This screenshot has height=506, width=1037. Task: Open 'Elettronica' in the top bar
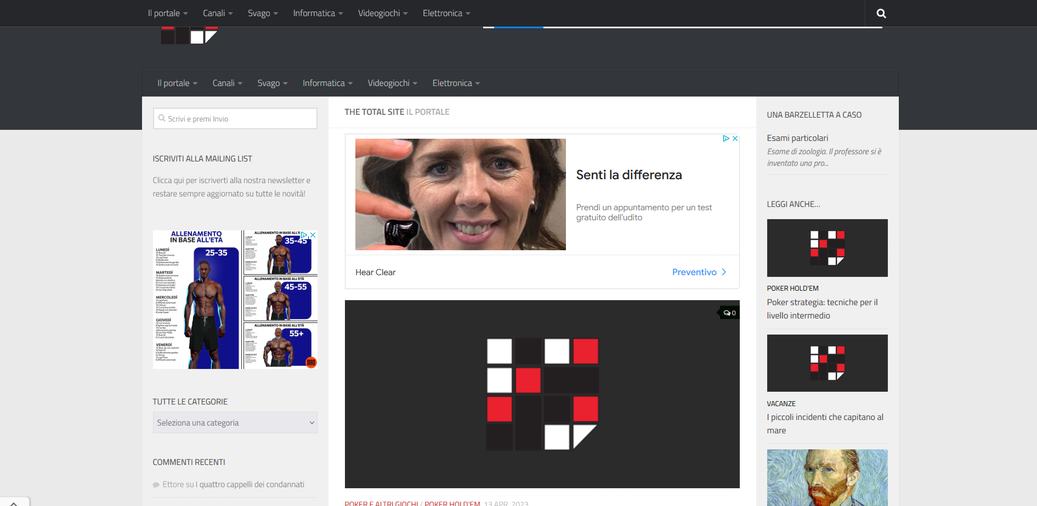[447, 14]
